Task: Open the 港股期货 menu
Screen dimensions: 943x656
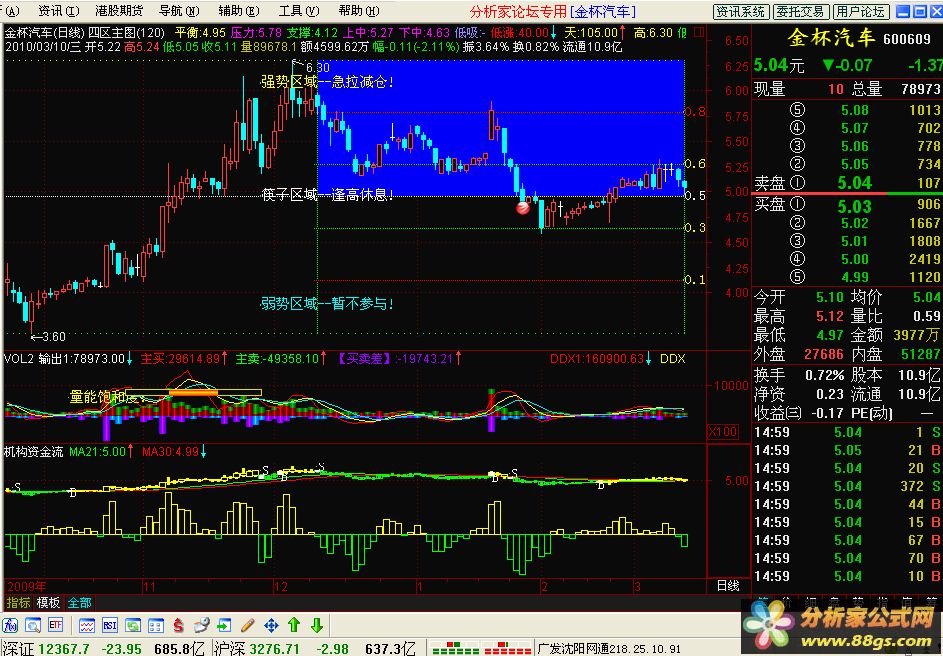Action: (119, 11)
